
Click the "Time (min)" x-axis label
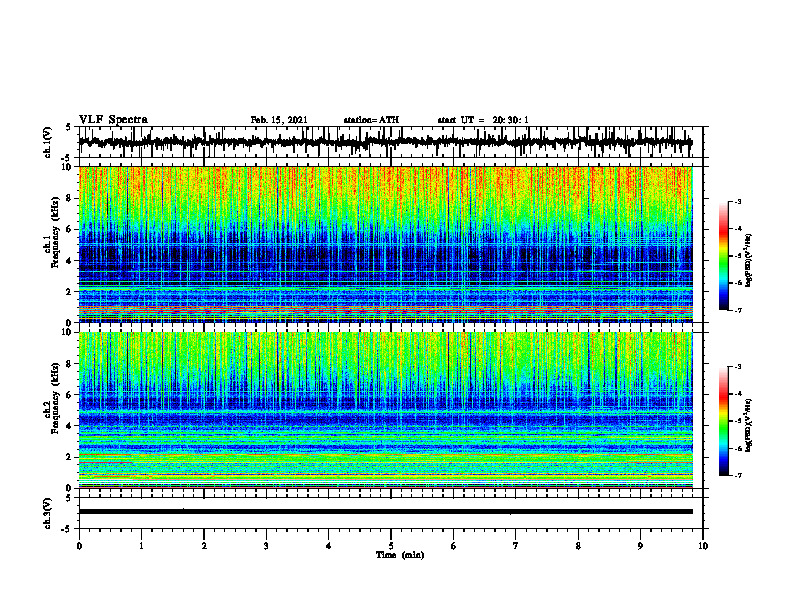[400, 555]
